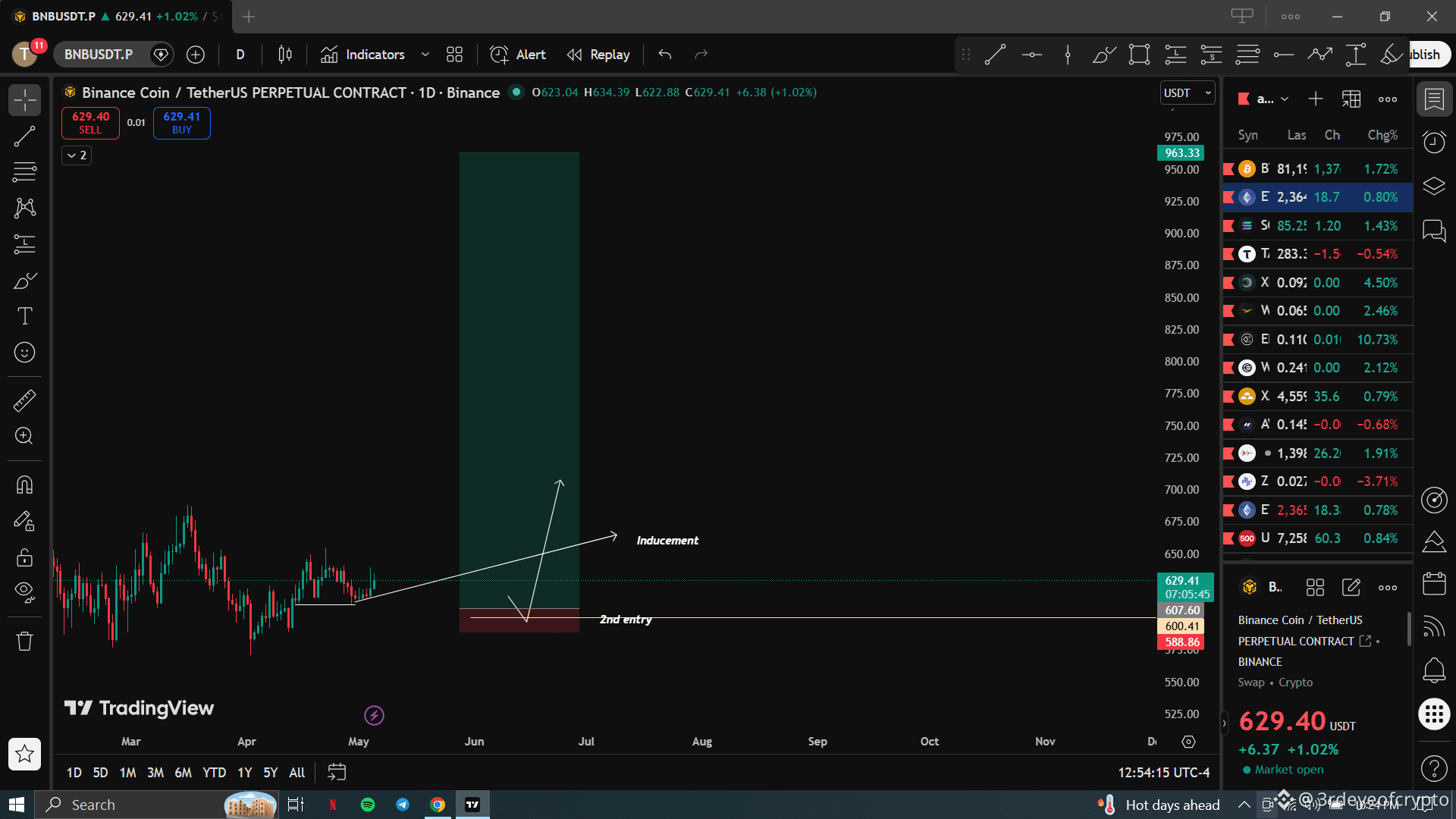Add a symbol to the watchlist
Viewport: 1456px width, 819px height.
[1316, 99]
